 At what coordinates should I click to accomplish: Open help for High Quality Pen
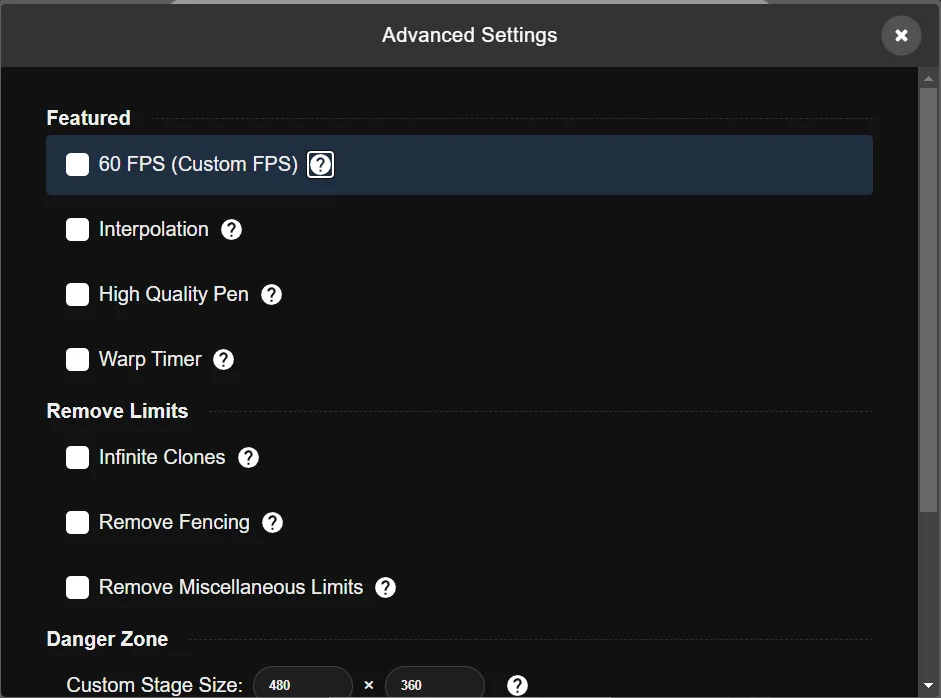pyautogui.click(x=271, y=294)
